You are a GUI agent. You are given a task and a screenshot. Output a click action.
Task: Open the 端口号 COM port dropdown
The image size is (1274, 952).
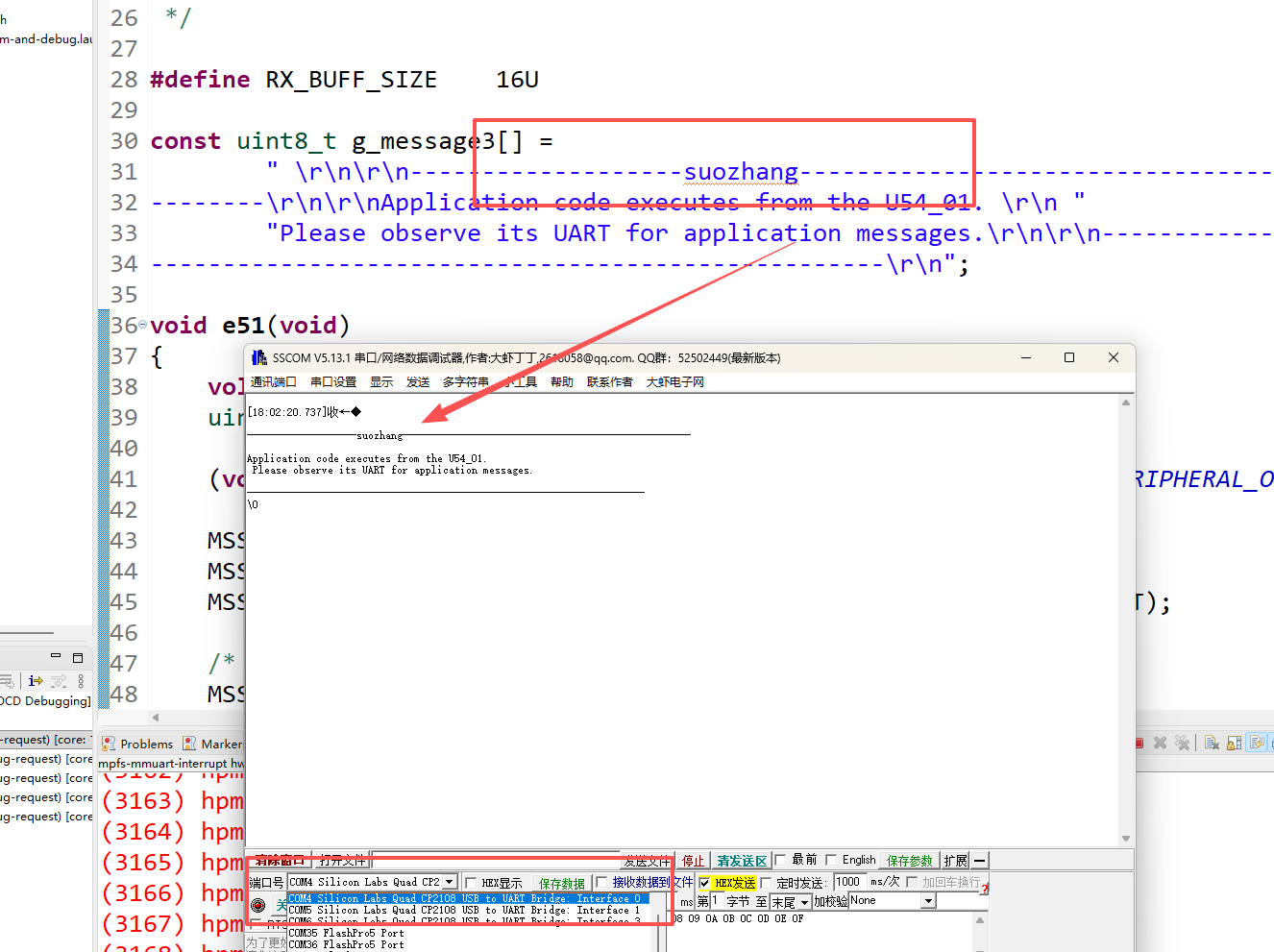point(450,882)
